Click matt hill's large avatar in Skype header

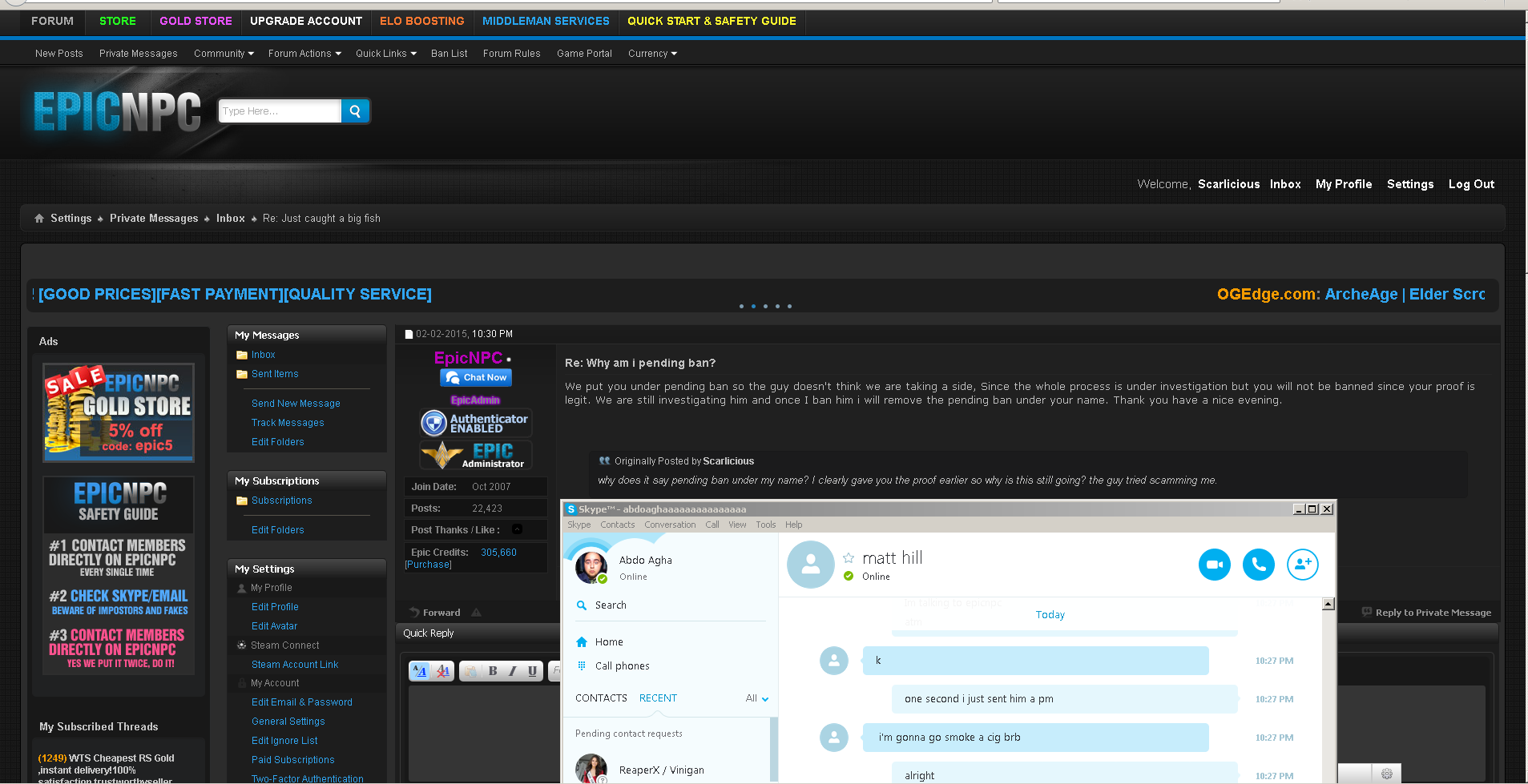(811, 565)
